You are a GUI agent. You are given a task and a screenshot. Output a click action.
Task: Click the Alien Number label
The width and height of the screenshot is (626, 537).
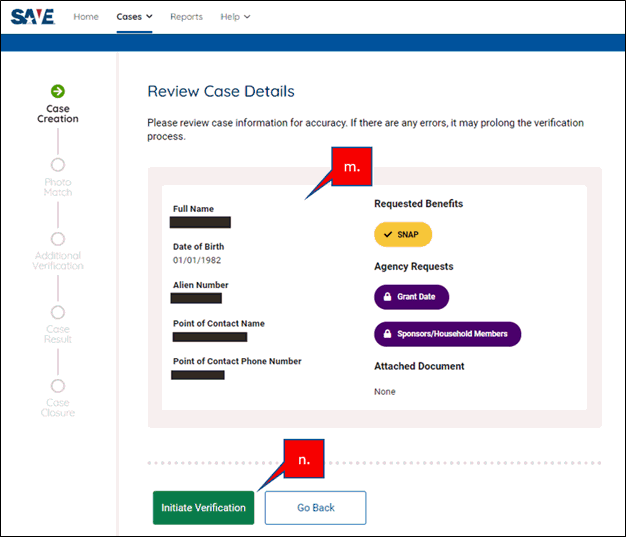[x=200, y=285]
